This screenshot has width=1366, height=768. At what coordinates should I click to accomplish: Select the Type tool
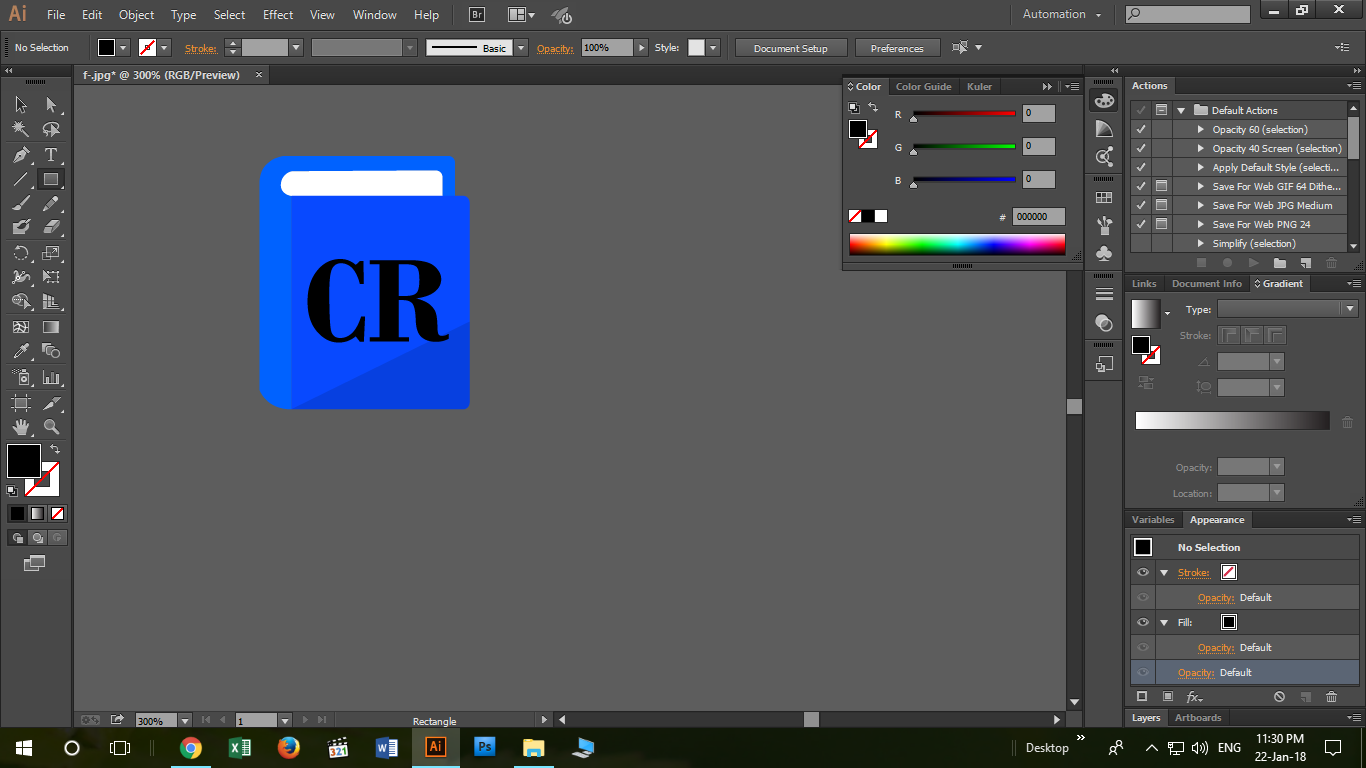[51, 154]
